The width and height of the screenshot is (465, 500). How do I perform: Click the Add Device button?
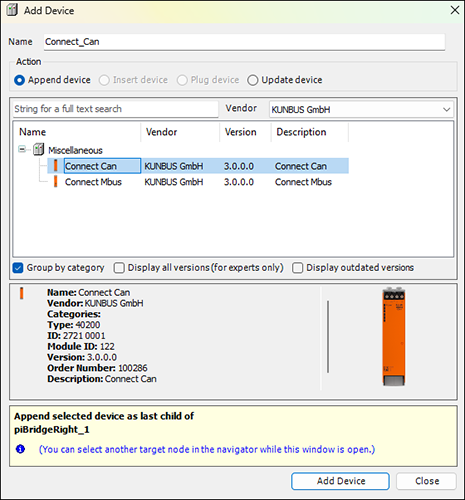click(x=340, y=481)
